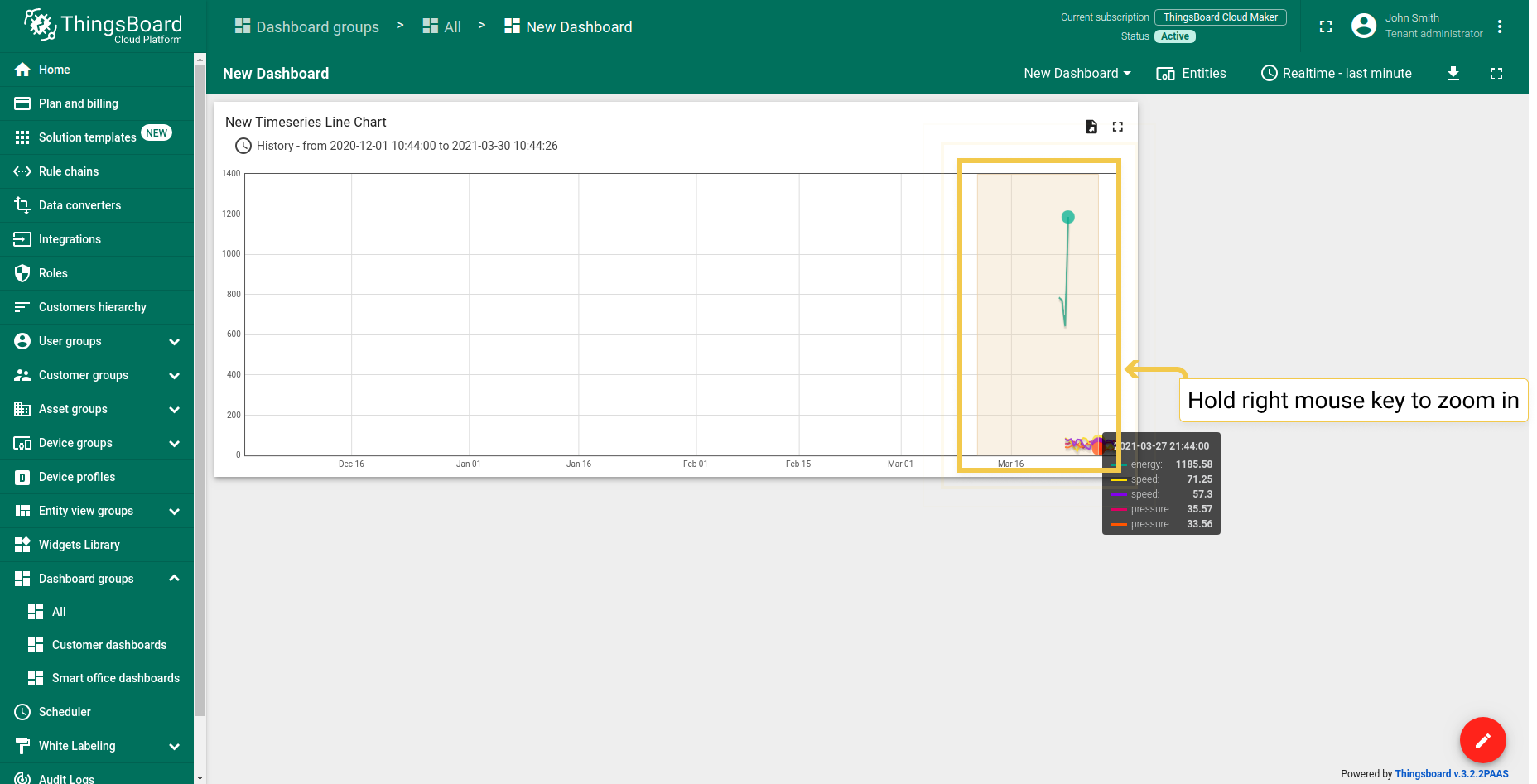Click the export dashboard download icon
Screen dimensions: 1537x784
pos(1453,74)
